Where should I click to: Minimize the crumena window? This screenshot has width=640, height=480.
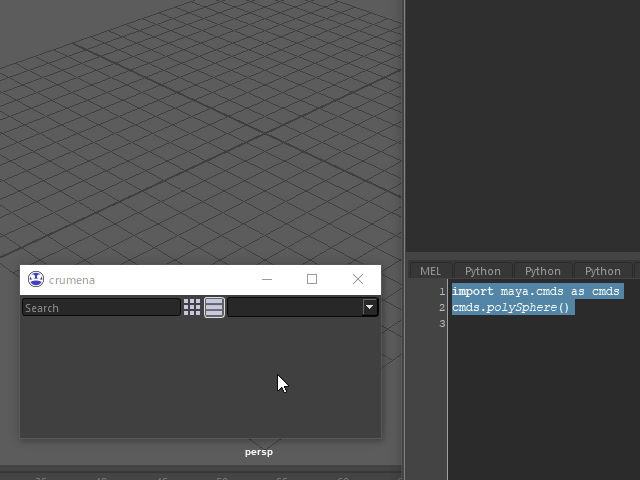click(x=267, y=280)
